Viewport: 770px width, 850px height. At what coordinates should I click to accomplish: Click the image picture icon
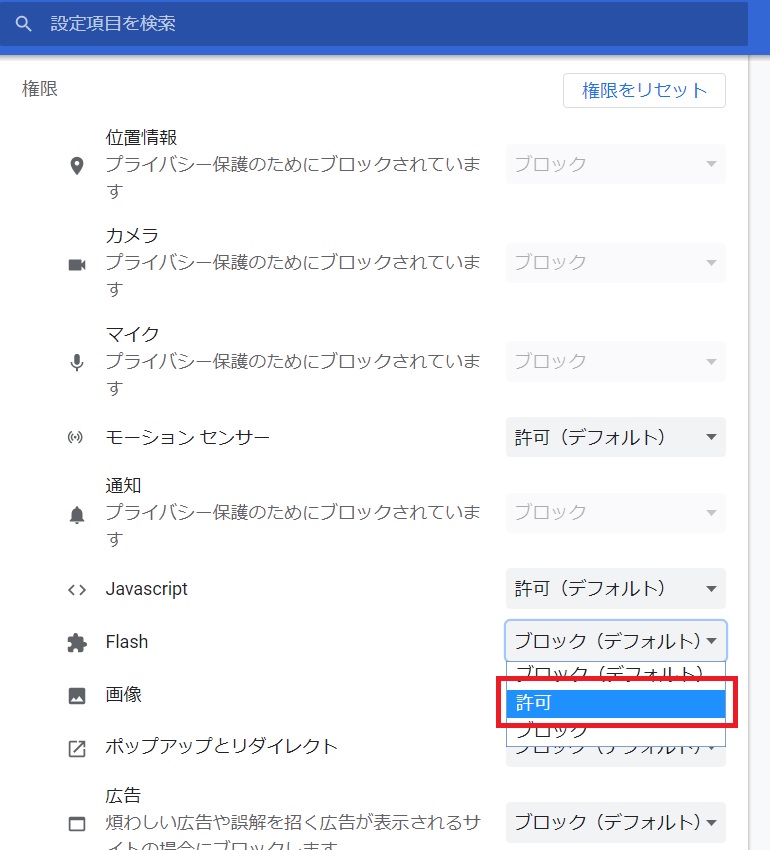click(x=77, y=696)
